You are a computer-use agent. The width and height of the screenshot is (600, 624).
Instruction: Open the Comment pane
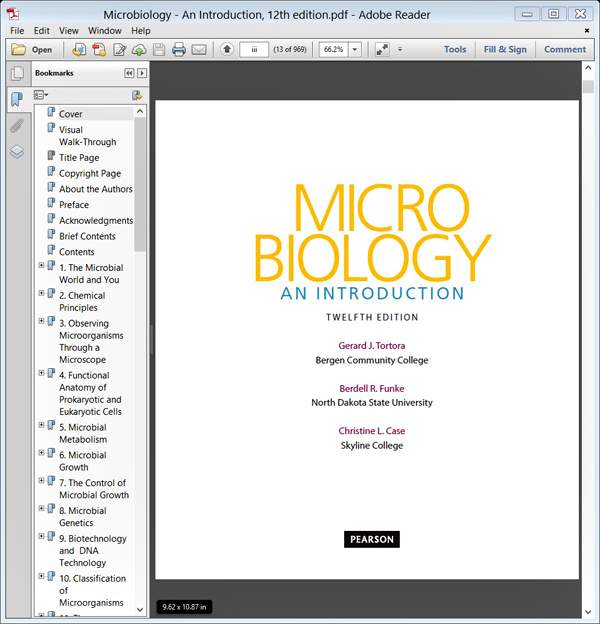tap(565, 49)
